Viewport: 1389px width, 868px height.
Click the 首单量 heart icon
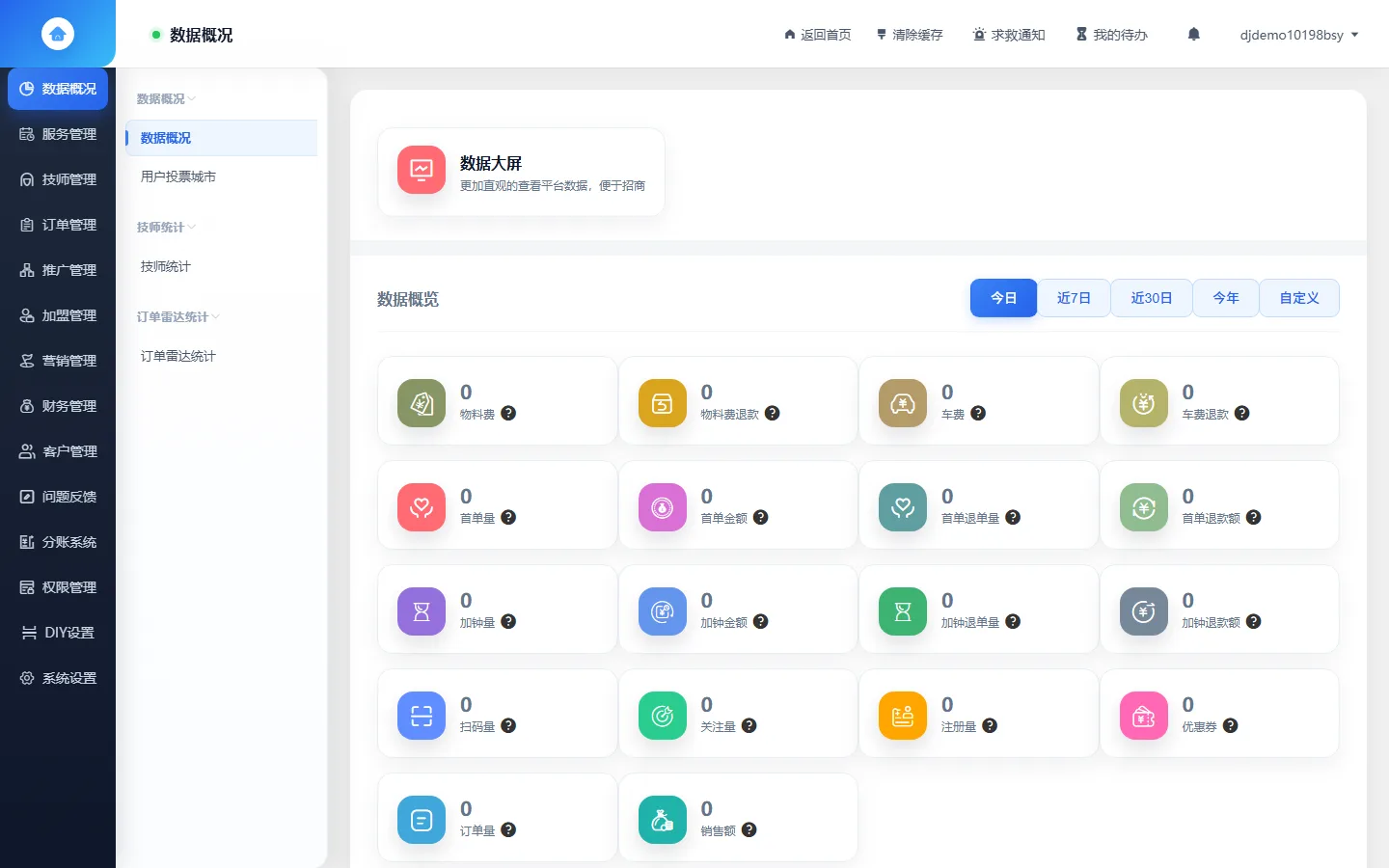(x=422, y=507)
